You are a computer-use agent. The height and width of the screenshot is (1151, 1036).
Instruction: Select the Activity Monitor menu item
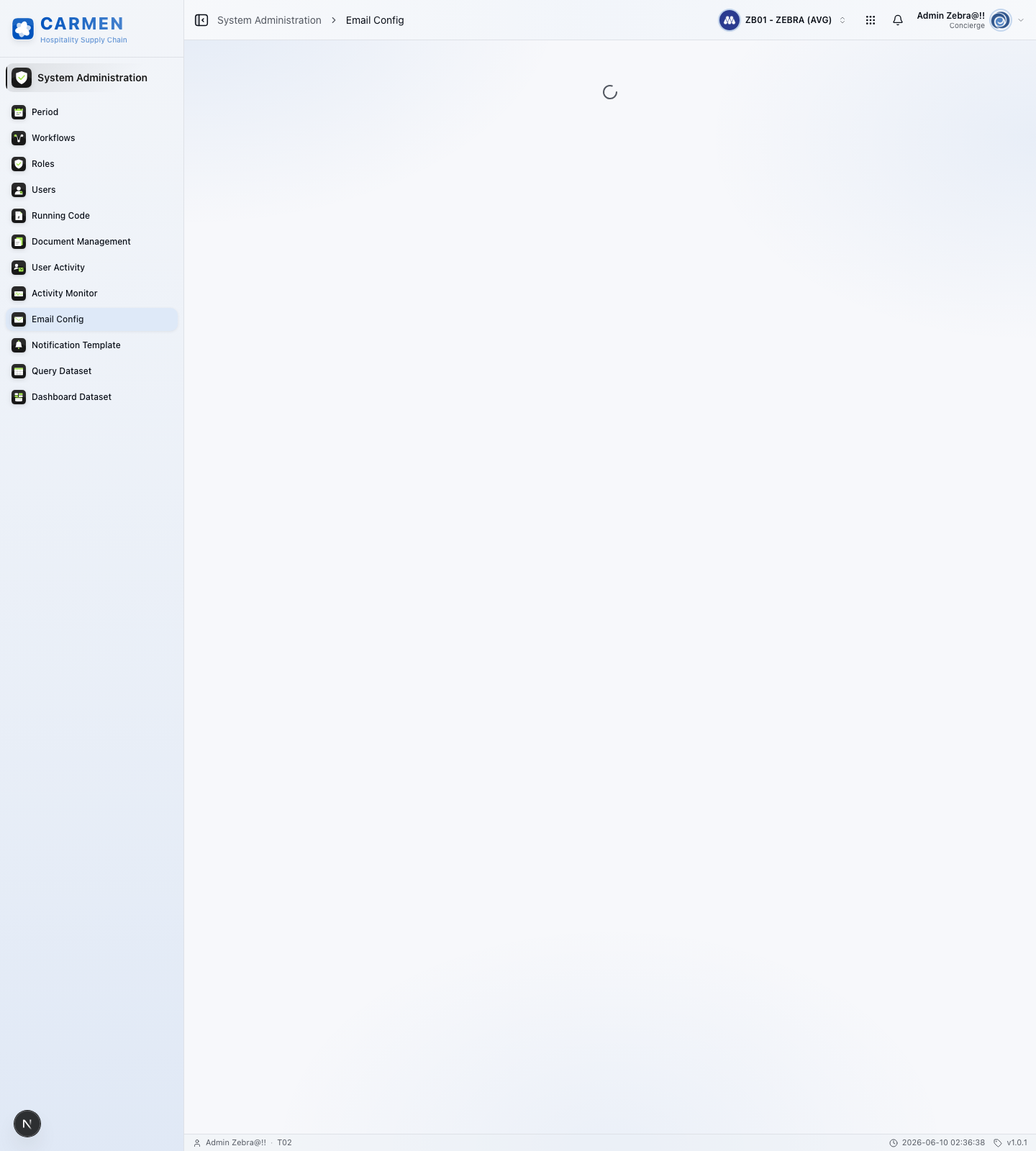point(91,294)
